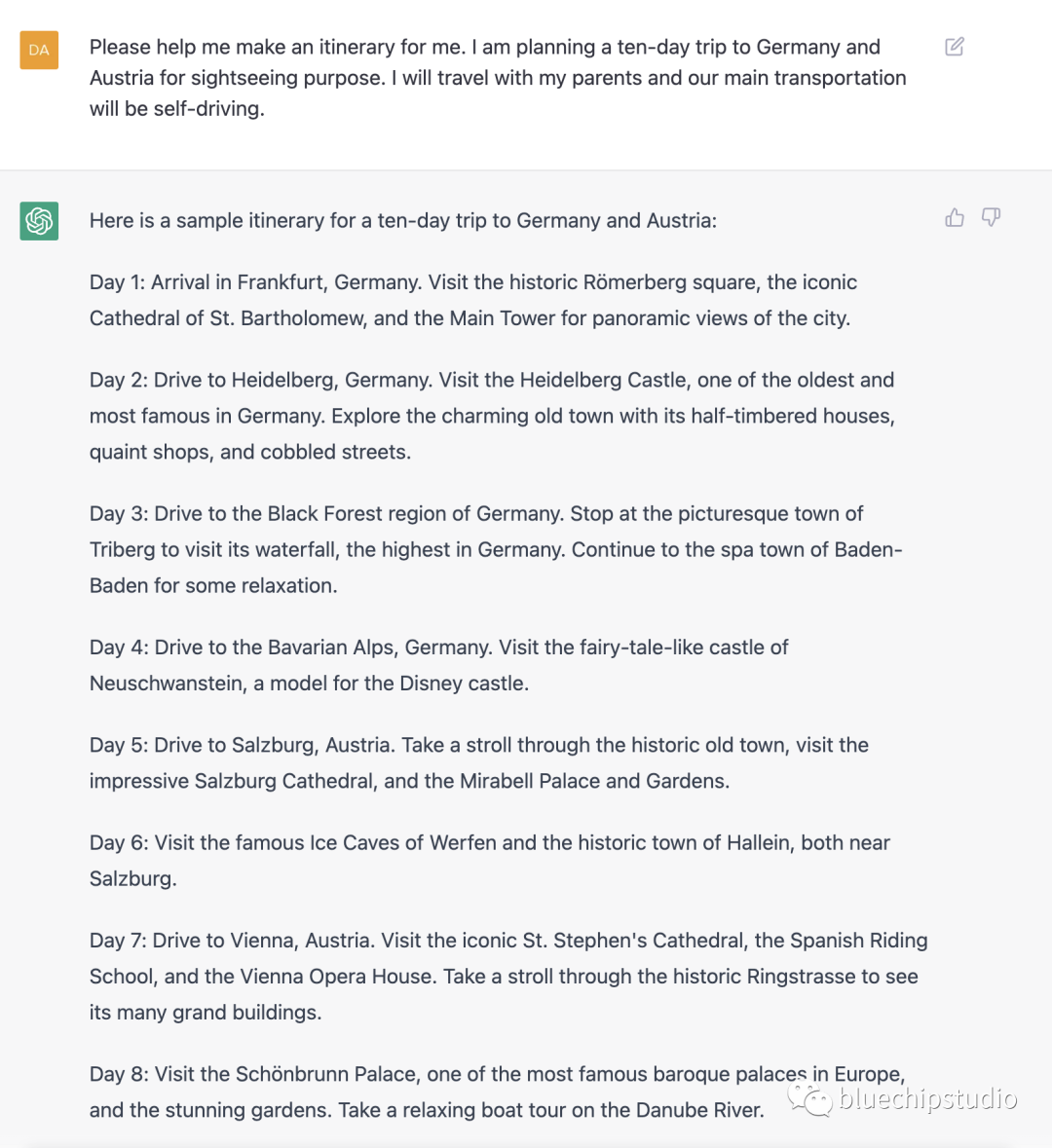
Task: Click the "Here is a sample itinerary" line
Action: click(402, 221)
